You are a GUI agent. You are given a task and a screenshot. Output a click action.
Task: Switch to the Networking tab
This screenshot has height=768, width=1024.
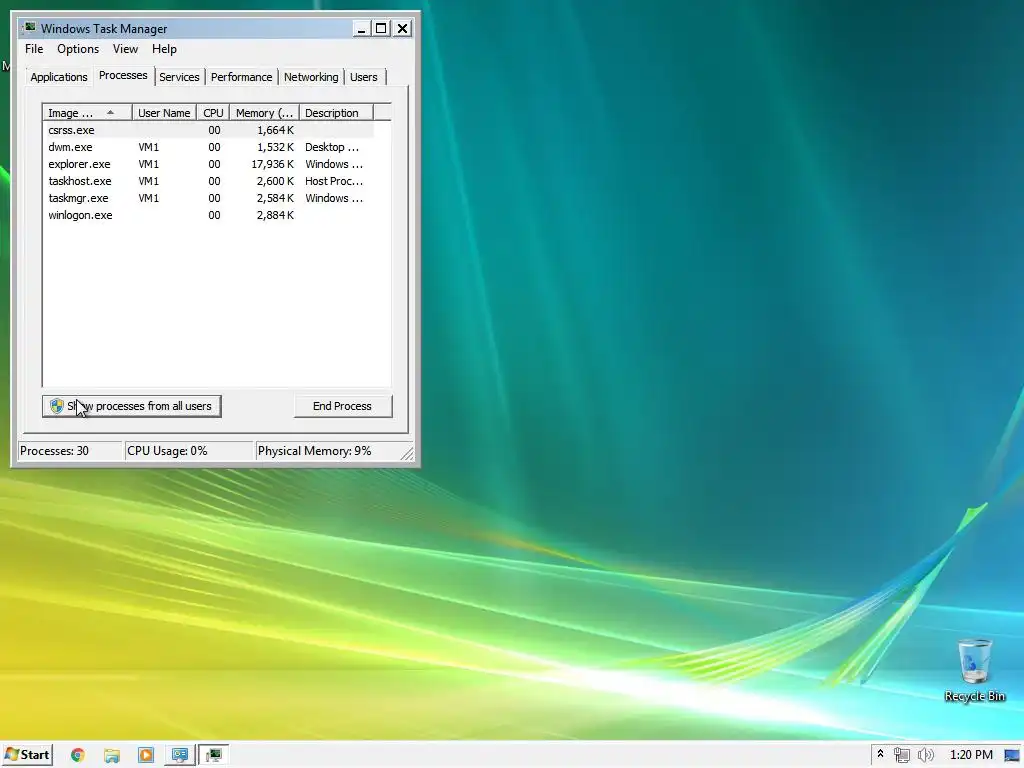coord(311,77)
